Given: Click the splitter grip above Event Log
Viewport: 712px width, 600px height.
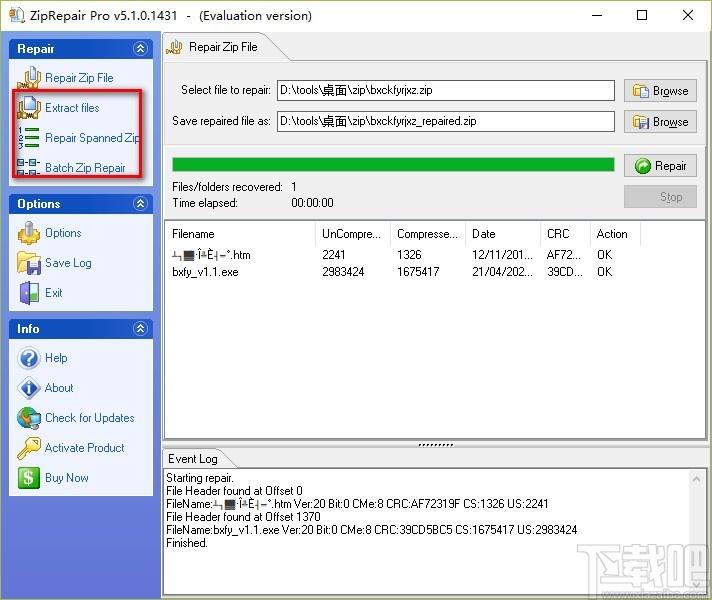Looking at the screenshot, I should [x=435, y=445].
